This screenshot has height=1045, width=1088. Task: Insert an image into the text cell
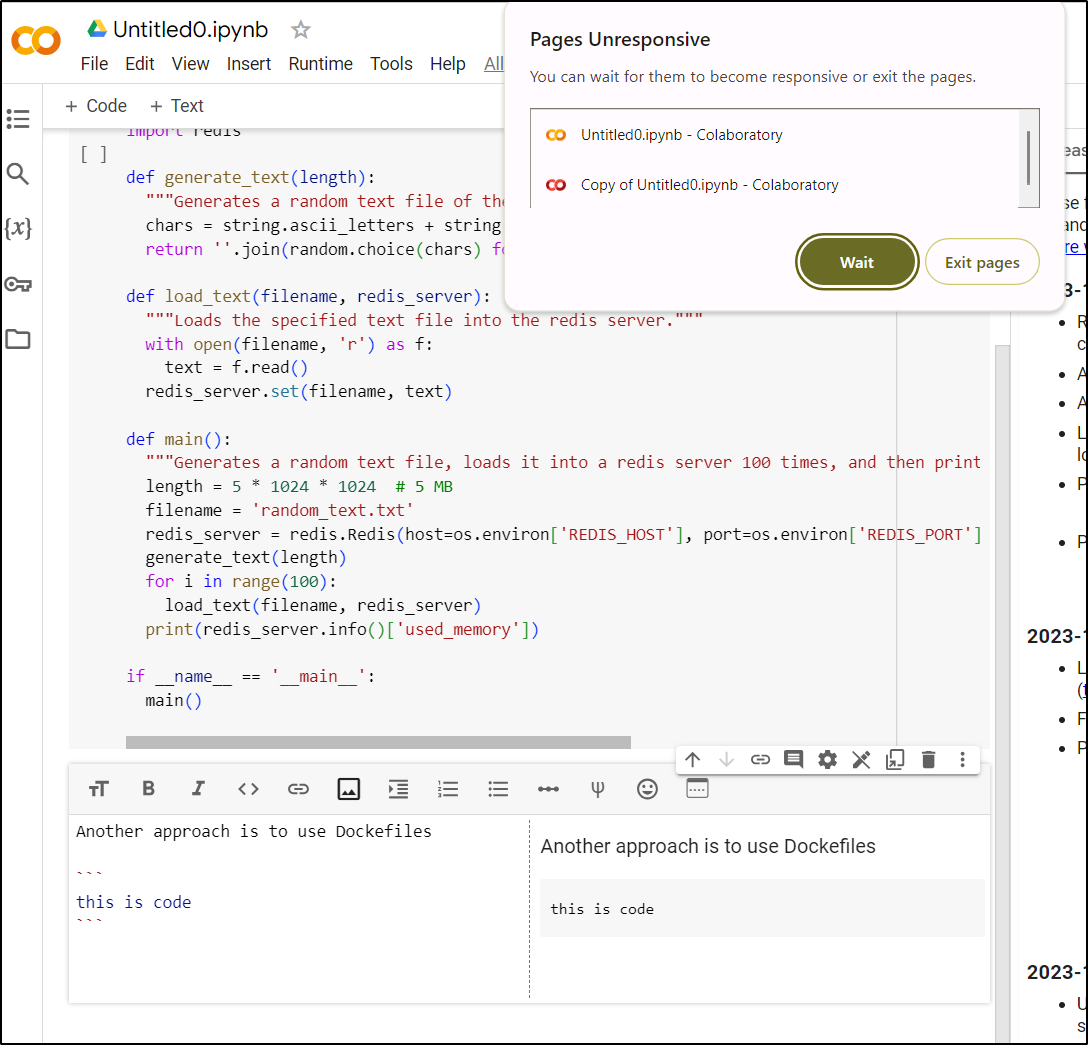point(348,789)
